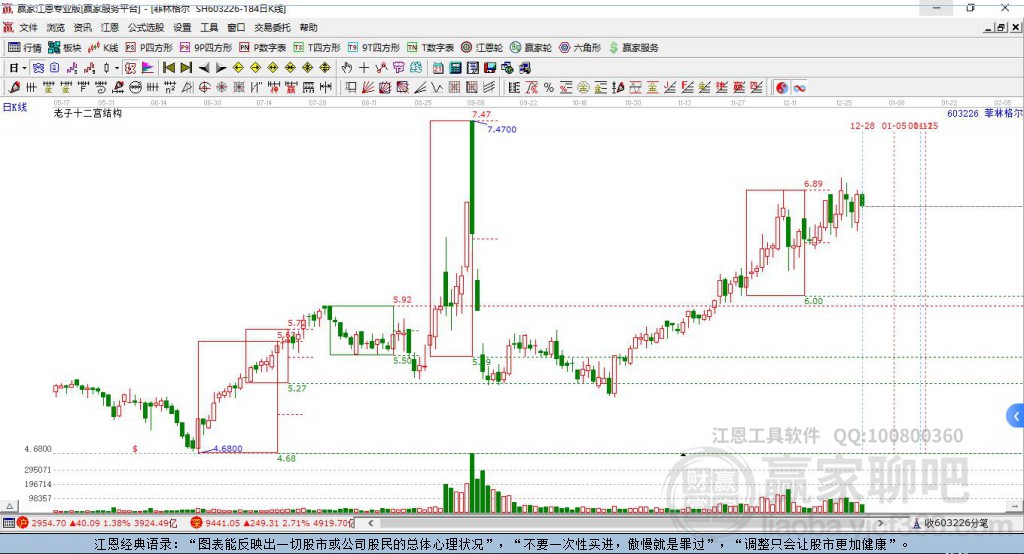Open the T四方形 tool

pyautogui.click(x=317, y=48)
